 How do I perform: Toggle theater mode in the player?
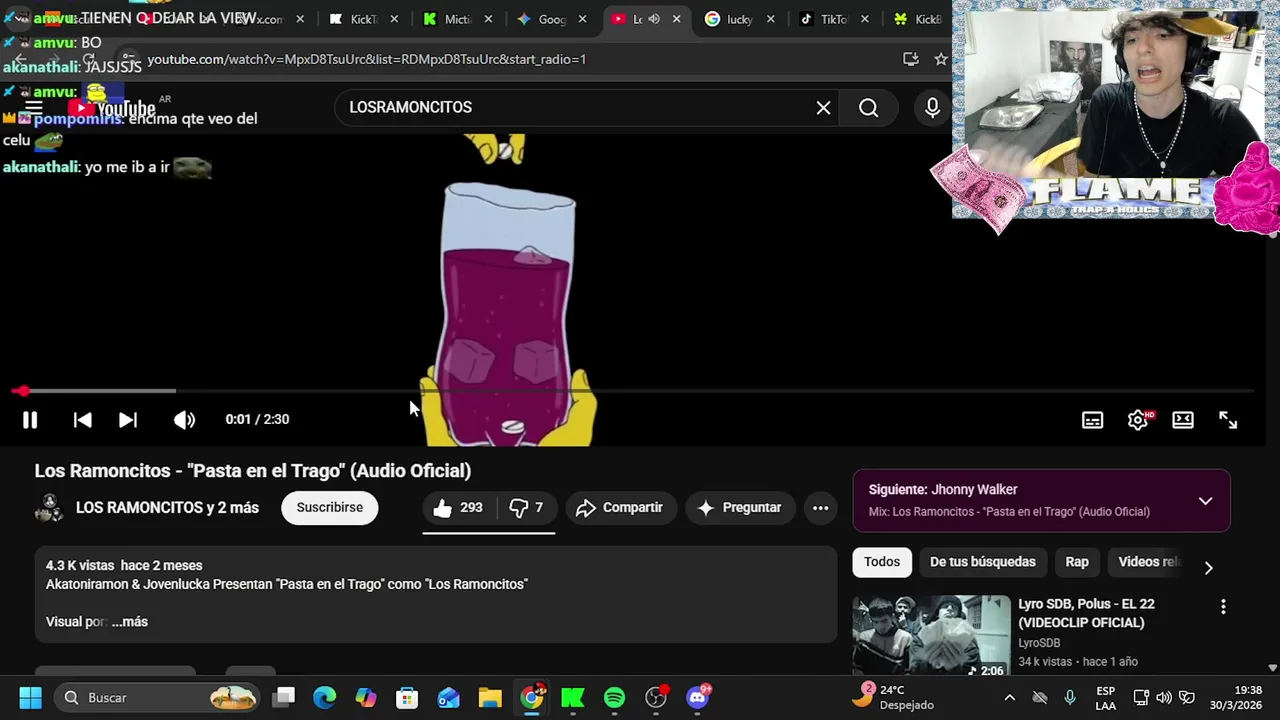tap(1183, 420)
